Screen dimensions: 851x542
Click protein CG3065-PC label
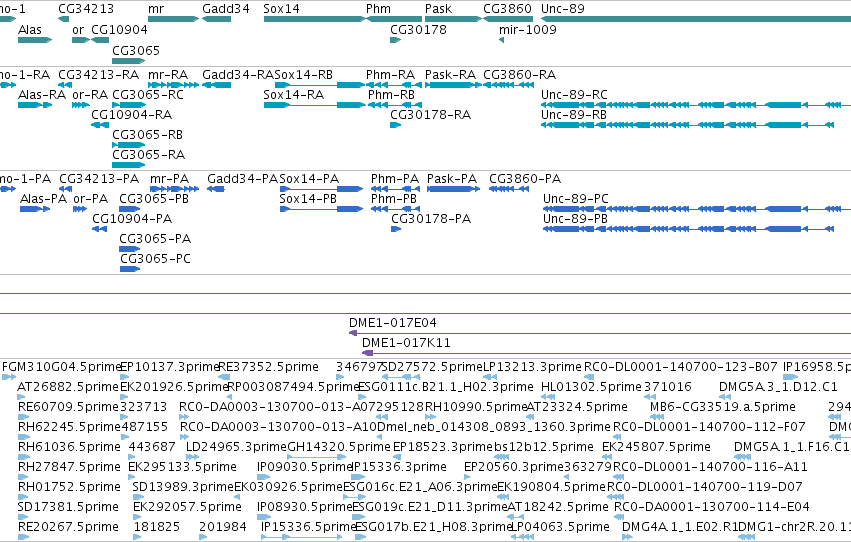[x=155, y=259]
